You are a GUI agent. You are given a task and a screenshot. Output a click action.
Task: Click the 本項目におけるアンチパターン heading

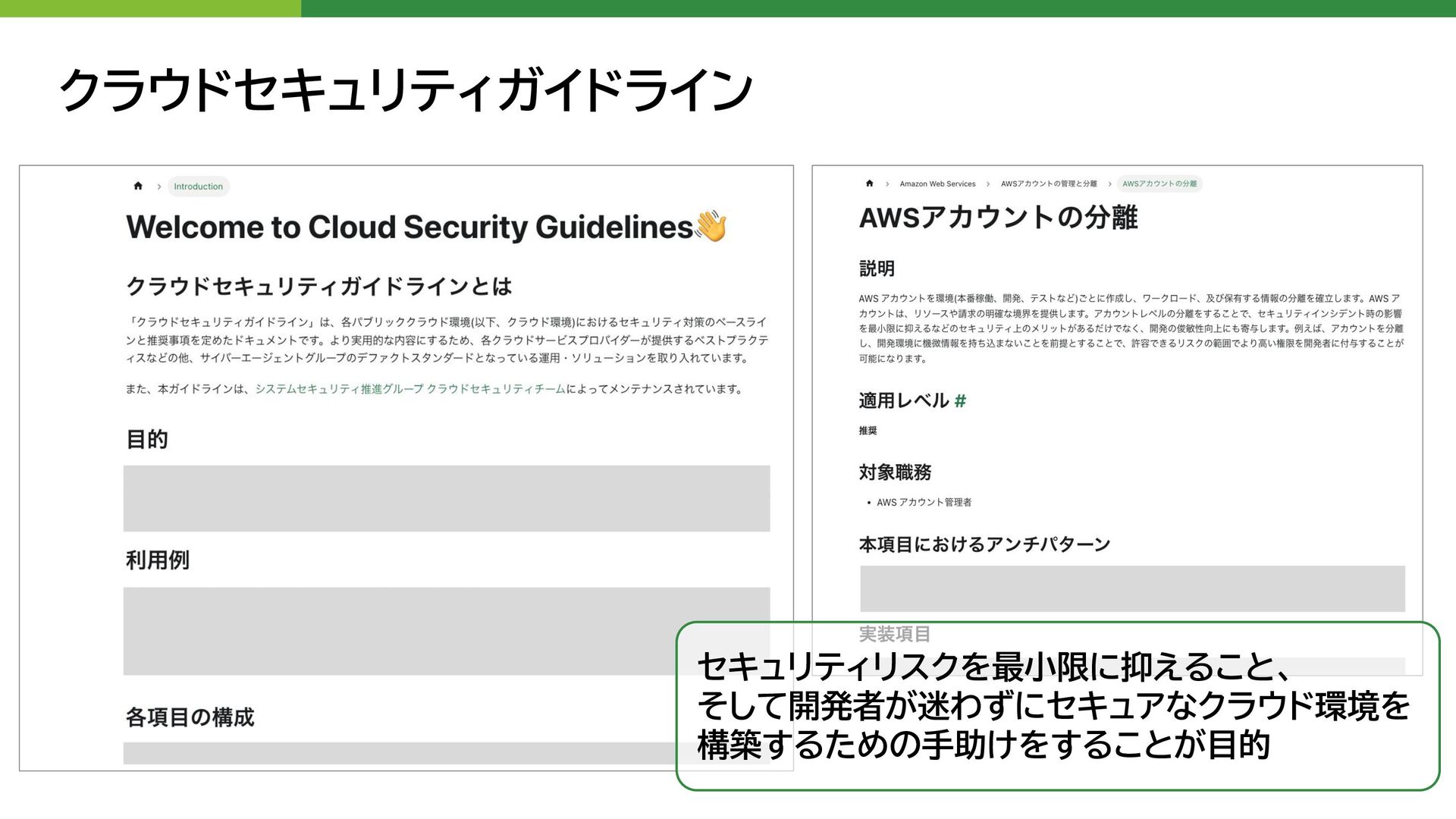tap(984, 545)
